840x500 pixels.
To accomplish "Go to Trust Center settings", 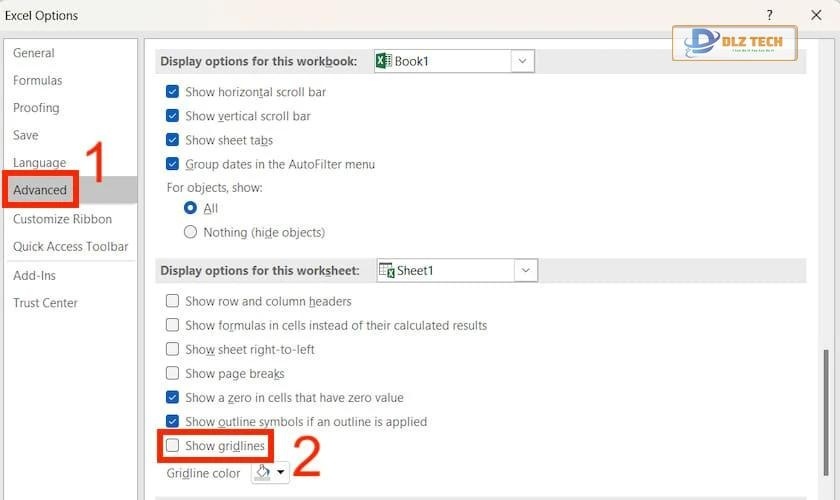I will pos(45,303).
